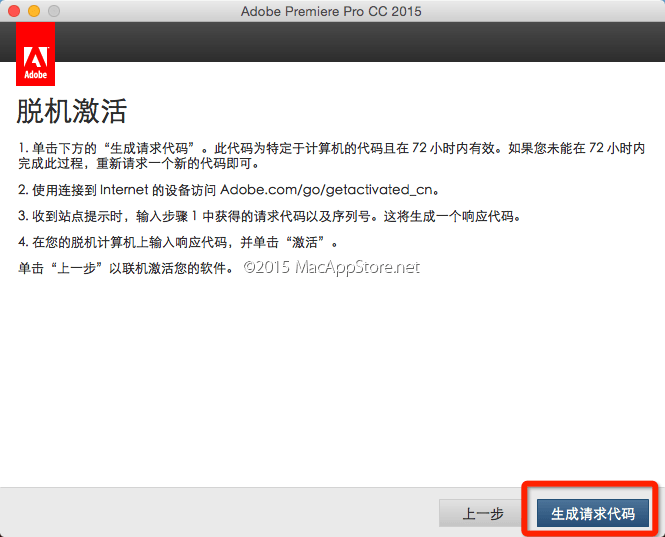
Task: Minimize the window using the yellow button
Action: pos(34,11)
